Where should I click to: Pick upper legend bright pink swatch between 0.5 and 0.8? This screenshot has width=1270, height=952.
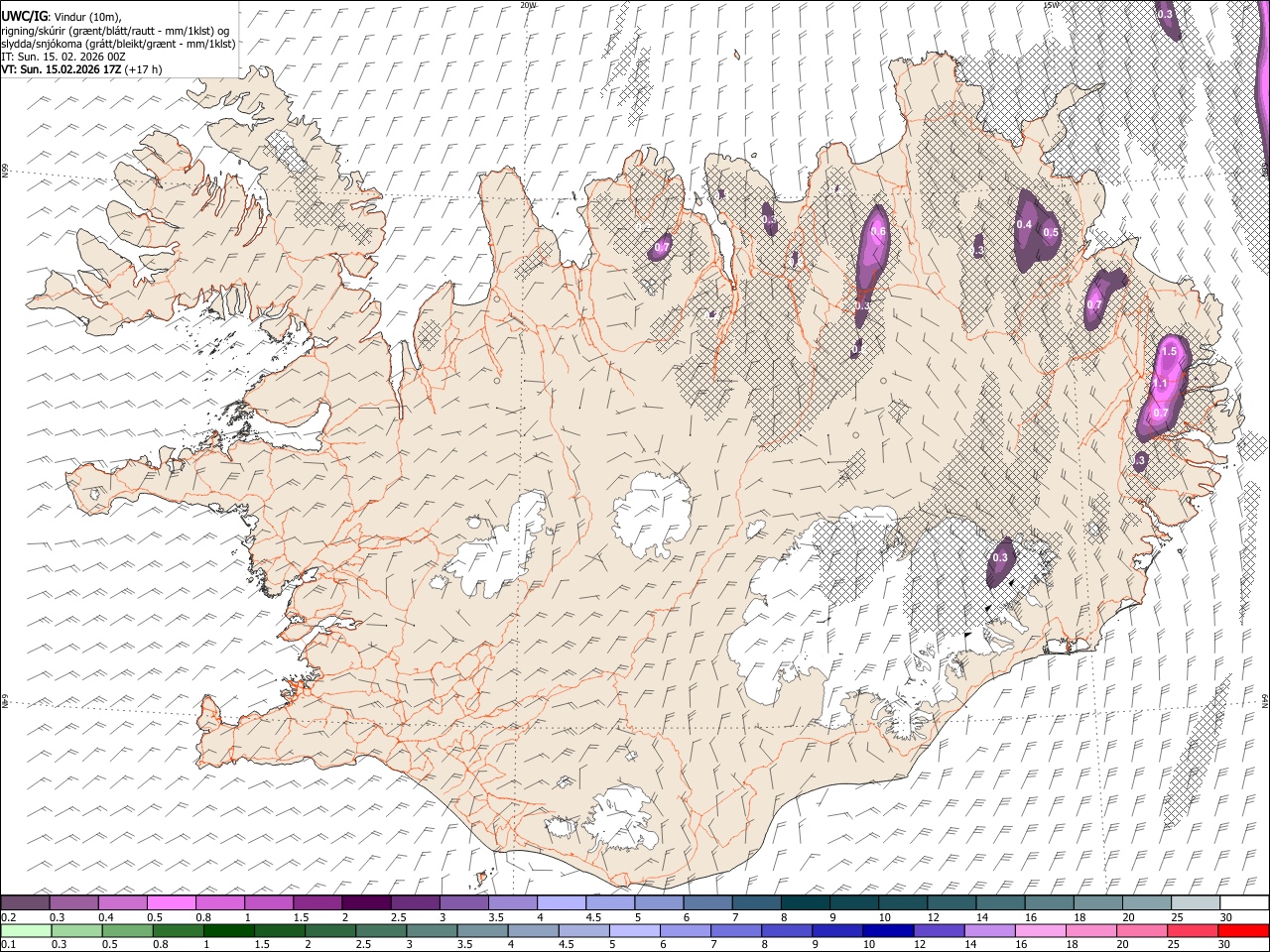point(171,903)
